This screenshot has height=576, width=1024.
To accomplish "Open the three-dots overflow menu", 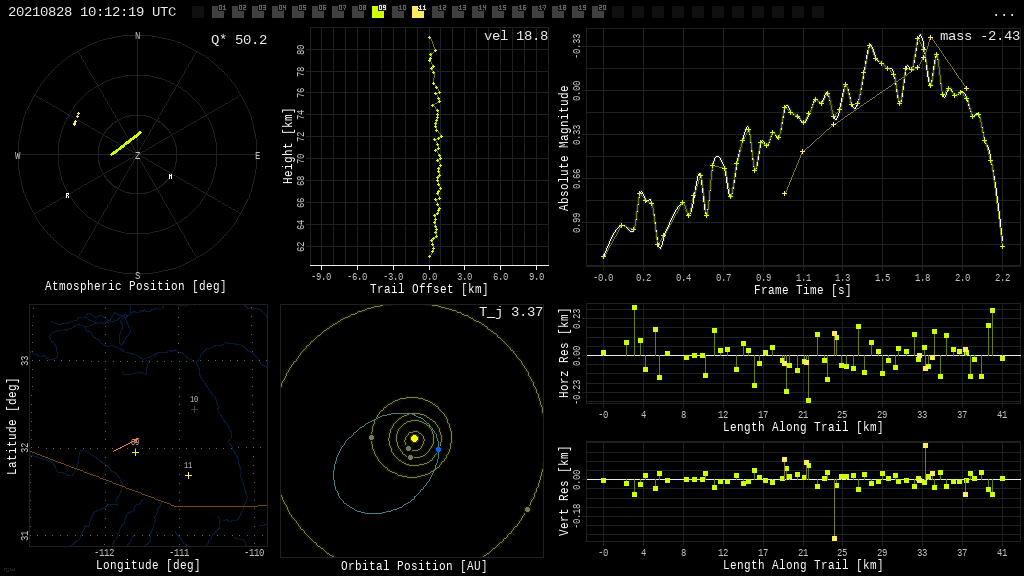I will tap(1003, 13).
